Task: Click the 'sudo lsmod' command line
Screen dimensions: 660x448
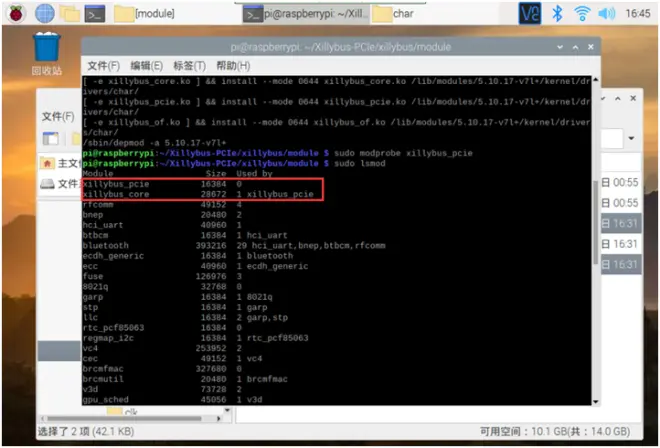Action: [360, 163]
